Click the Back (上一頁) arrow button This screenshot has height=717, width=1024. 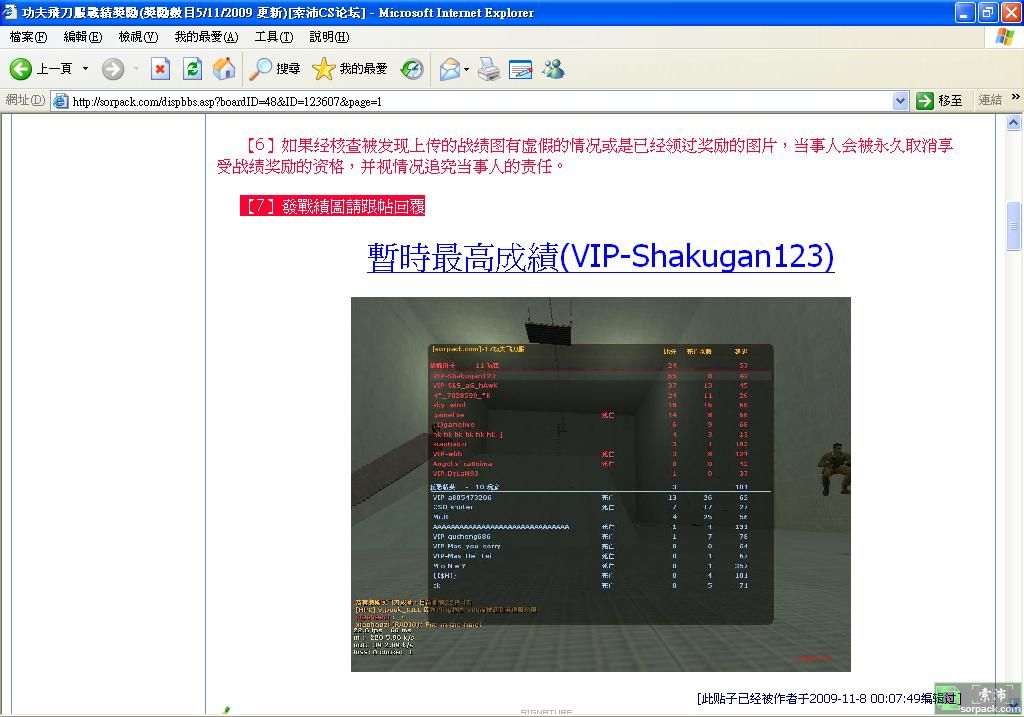point(22,69)
